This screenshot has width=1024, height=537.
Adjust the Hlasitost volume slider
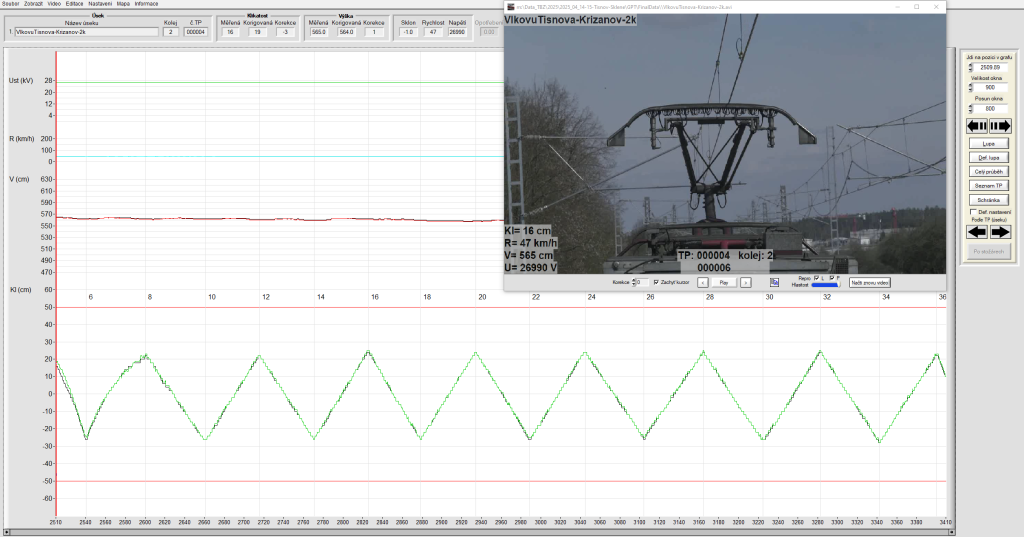point(825,285)
